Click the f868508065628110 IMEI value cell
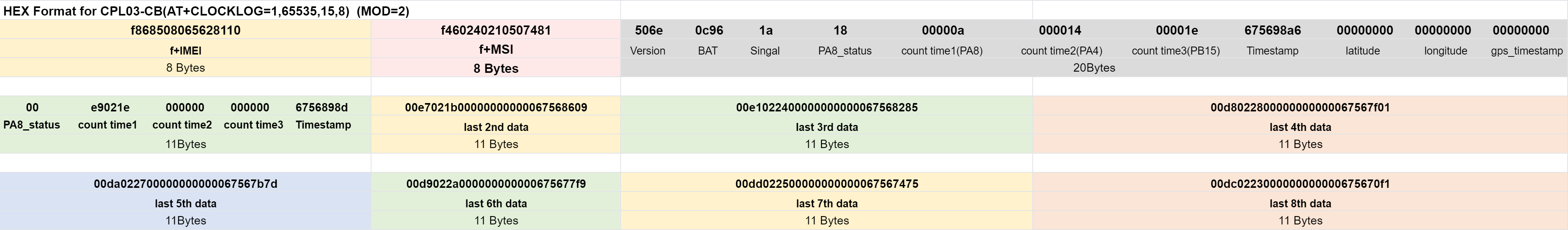Image resolution: width=1568 pixels, height=230 pixels. 186,30
